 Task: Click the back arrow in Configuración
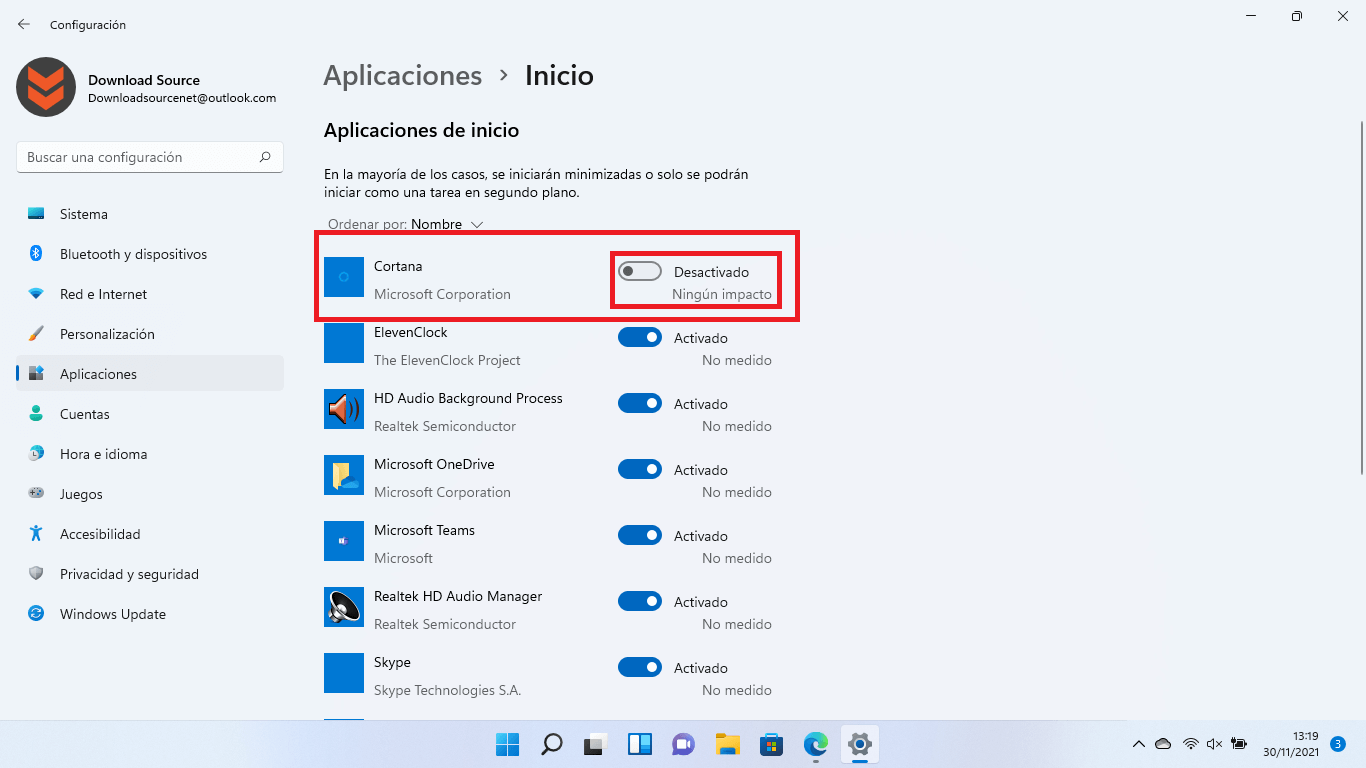pos(24,24)
